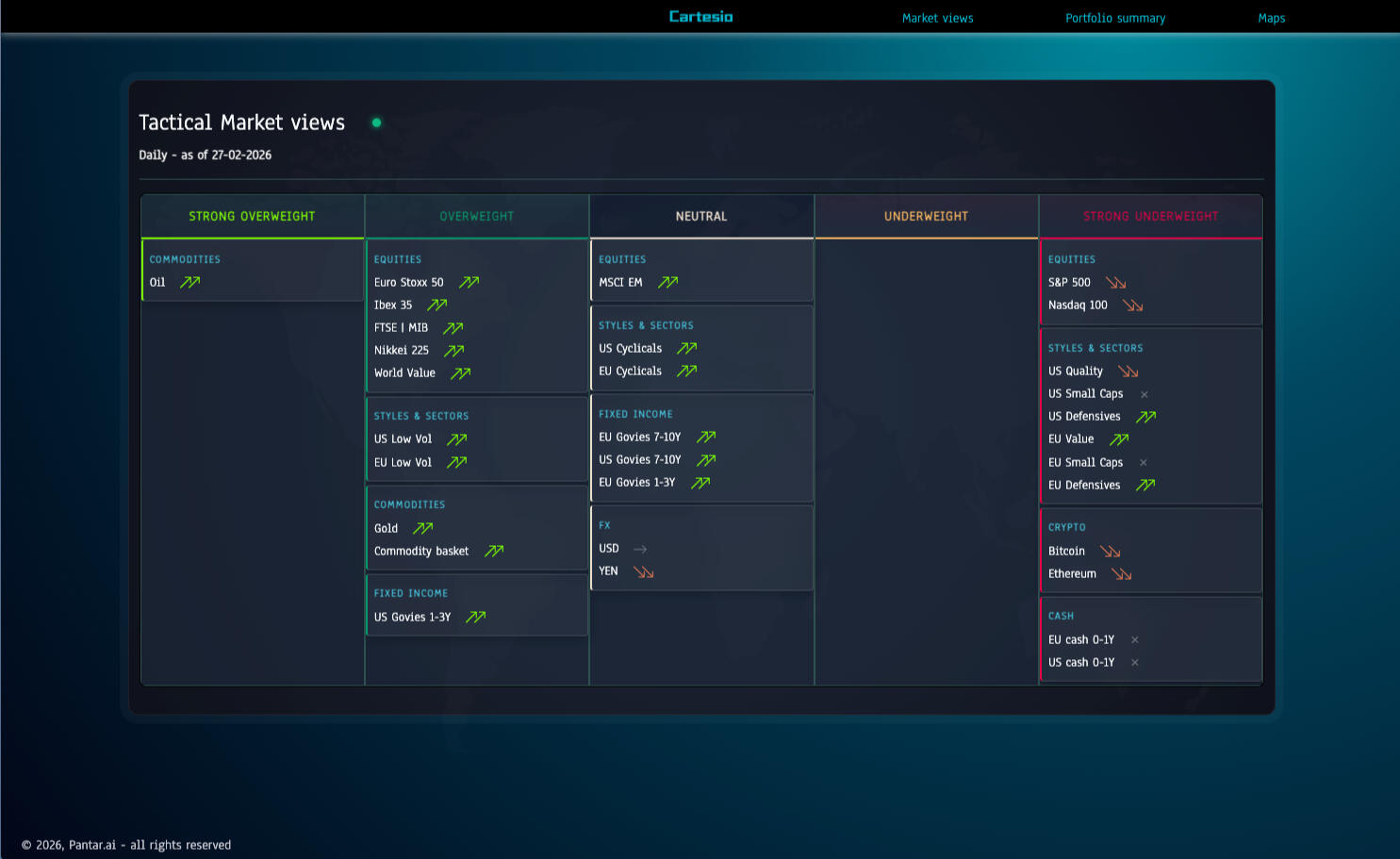Click the up arrow beside Euro Stoxx 50
Viewport: 1400px width, 859px height.
pyautogui.click(x=469, y=282)
